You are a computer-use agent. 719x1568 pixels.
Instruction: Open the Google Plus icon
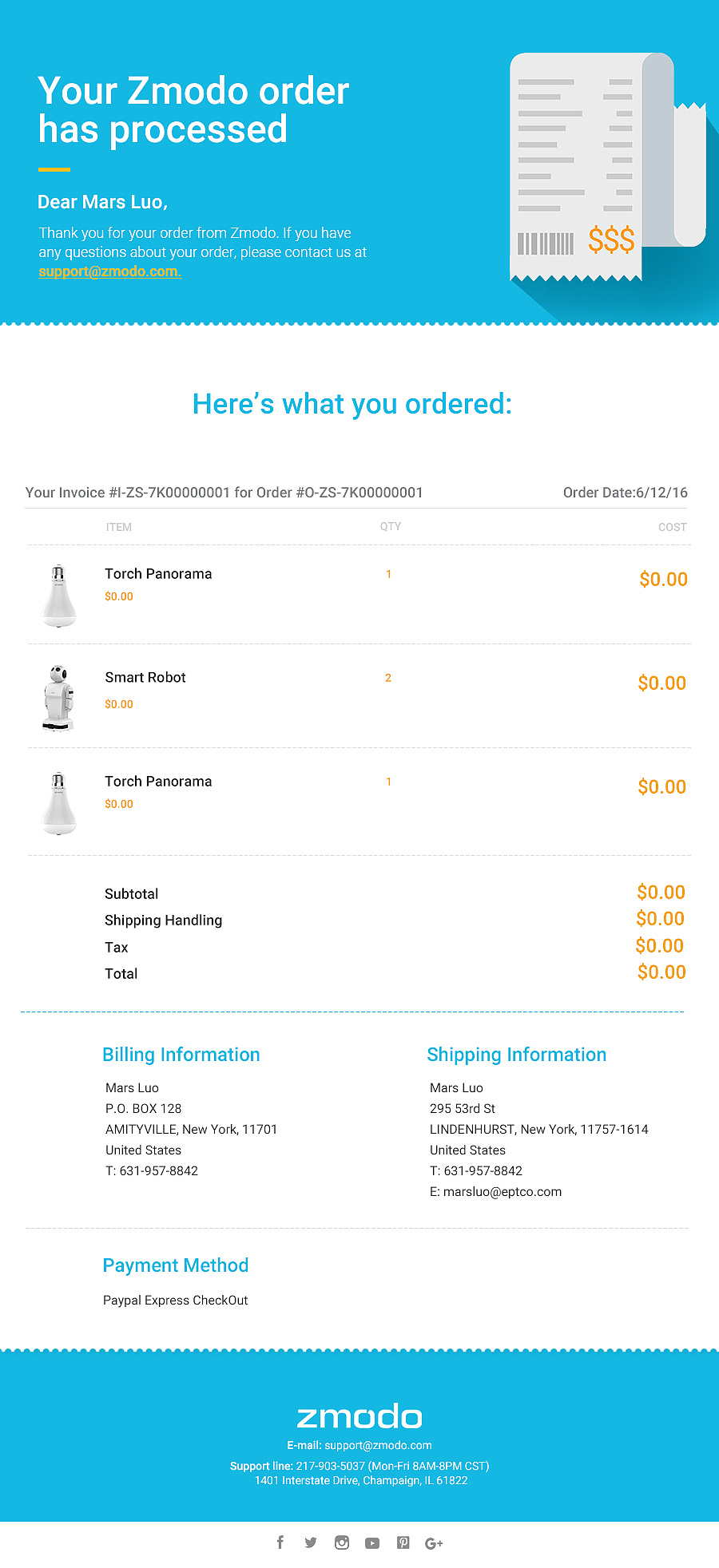coord(434,1543)
